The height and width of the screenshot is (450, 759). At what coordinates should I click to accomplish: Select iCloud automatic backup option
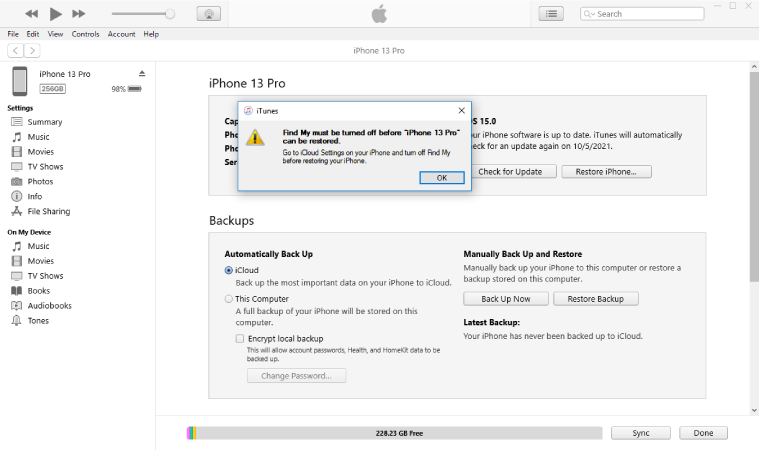[228, 270]
